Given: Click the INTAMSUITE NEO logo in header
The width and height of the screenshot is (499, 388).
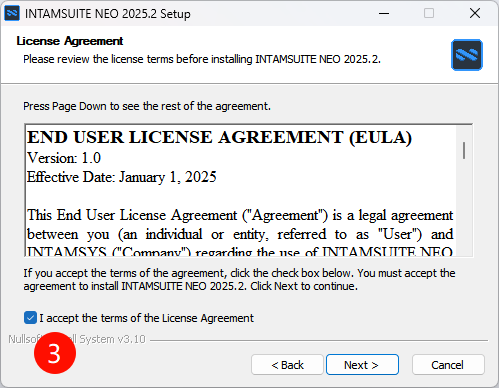Looking at the screenshot, I should (x=467, y=55).
